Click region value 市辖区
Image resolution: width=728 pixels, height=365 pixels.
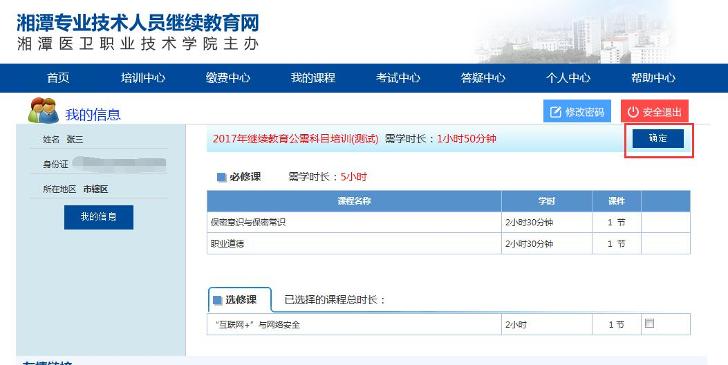[x=96, y=189]
